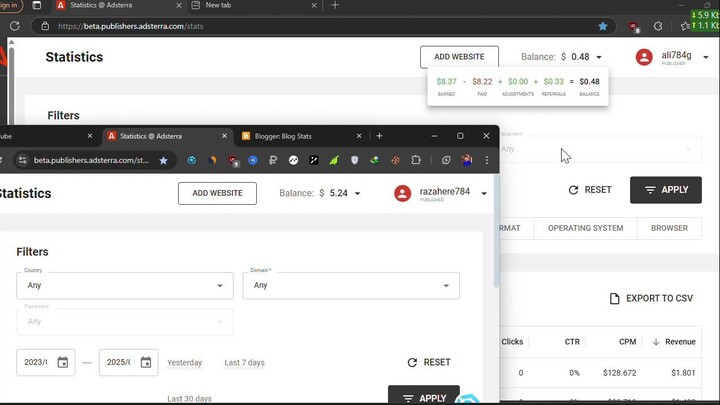Click the $8.37 earned amount
The height and width of the screenshot is (405, 720).
(x=446, y=81)
